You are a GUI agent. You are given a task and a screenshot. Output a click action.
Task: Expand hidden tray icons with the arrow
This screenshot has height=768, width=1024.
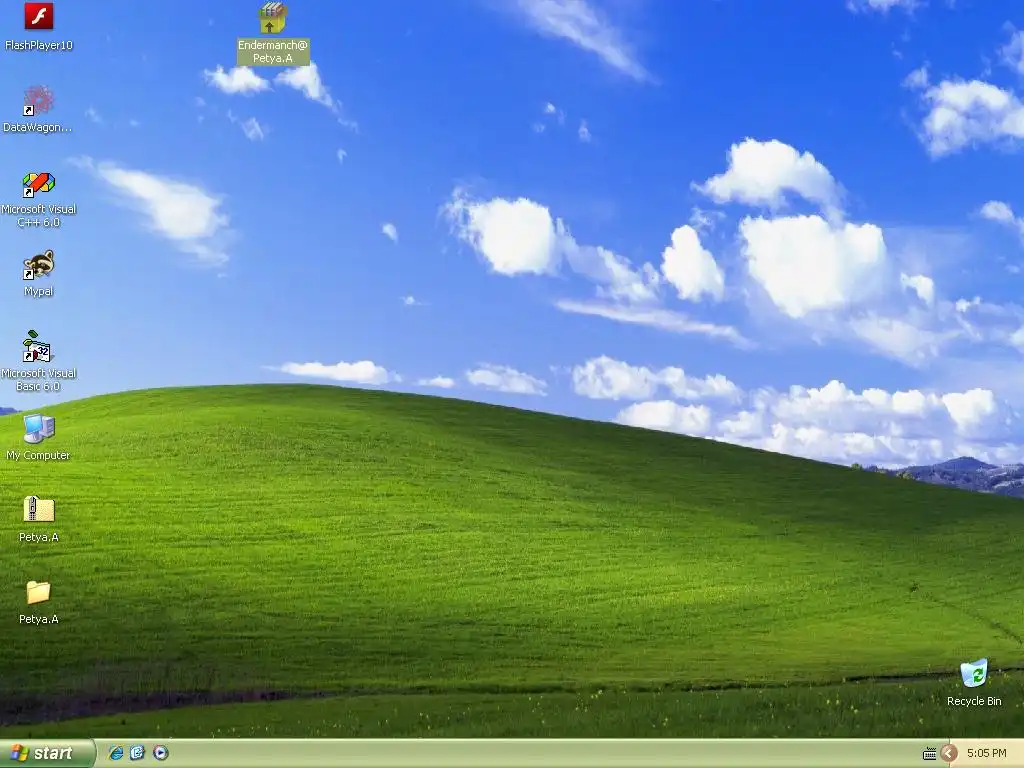949,753
